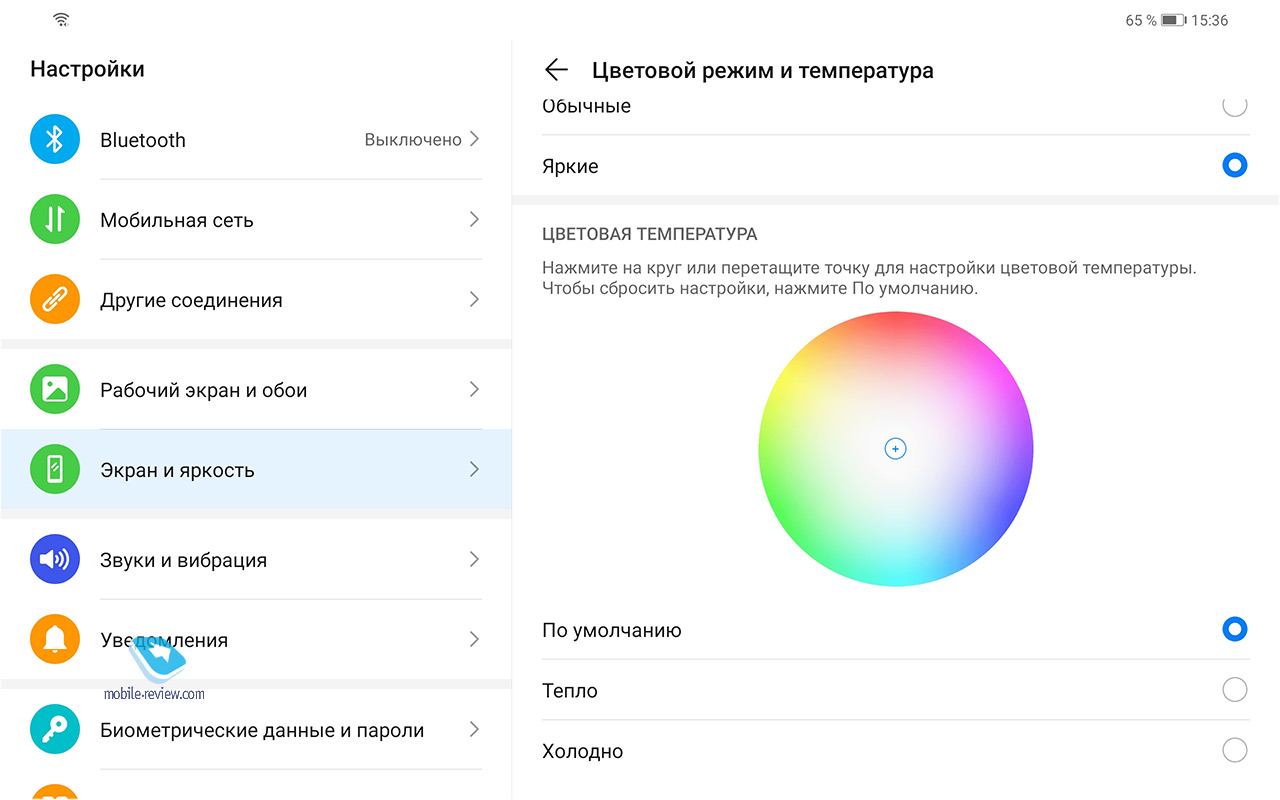Tap the battery icon in status bar
Image resolution: width=1280 pixels, height=800 pixels.
(x=1173, y=20)
